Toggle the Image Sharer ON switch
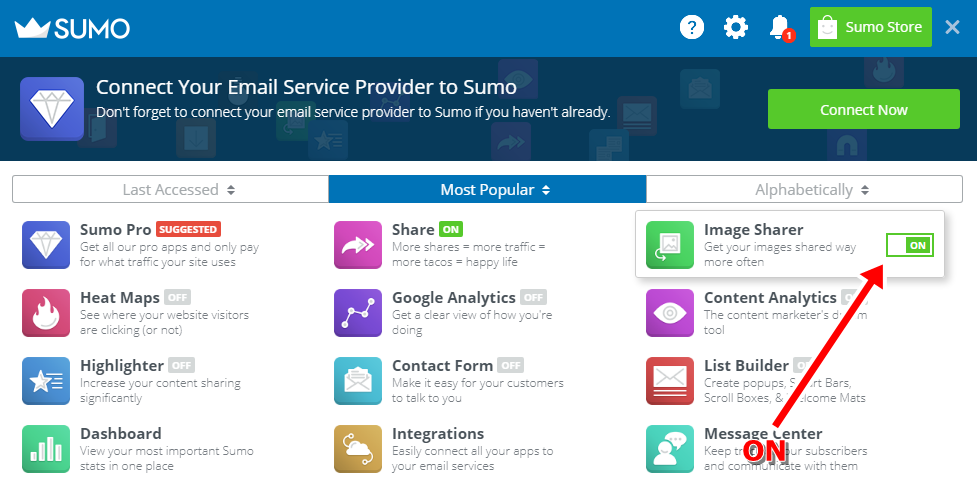The height and width of the screenshot is (478, 977). pos(910,245)
